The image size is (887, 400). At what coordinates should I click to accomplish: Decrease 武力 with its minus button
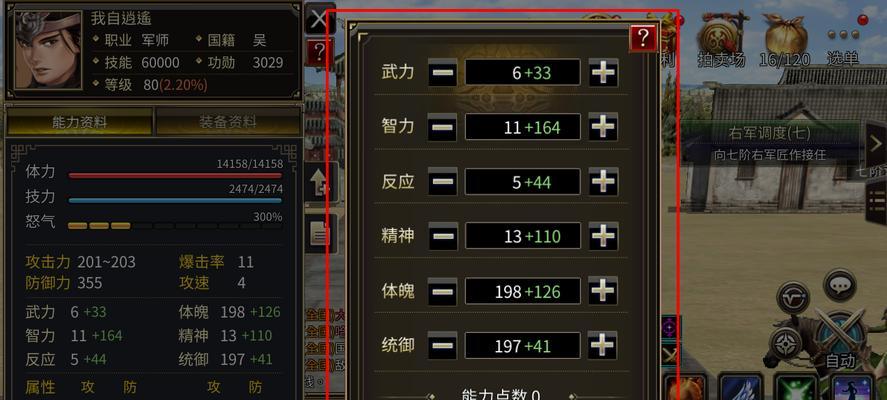(x=442, y=73)
